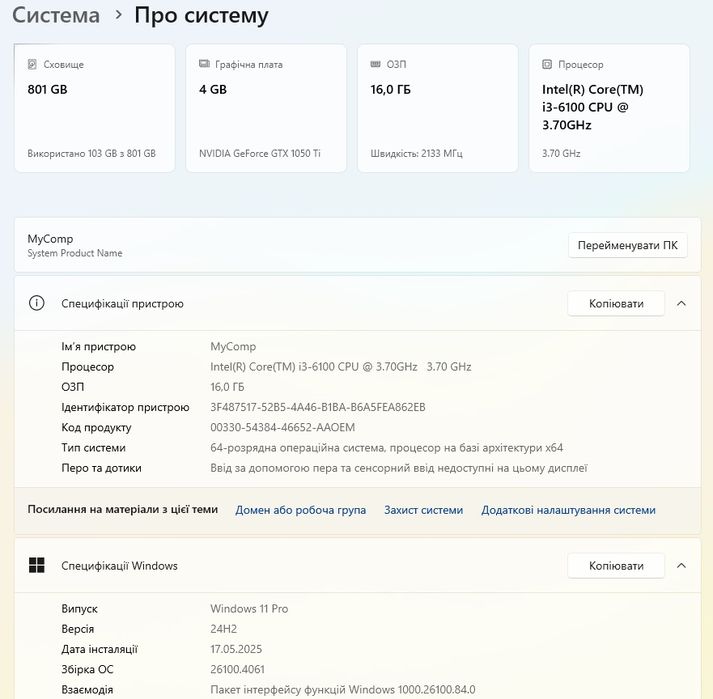Viewport: 713px width, 699px height.
Task: Click version value 24H2
Action: (x=223, y=629)
